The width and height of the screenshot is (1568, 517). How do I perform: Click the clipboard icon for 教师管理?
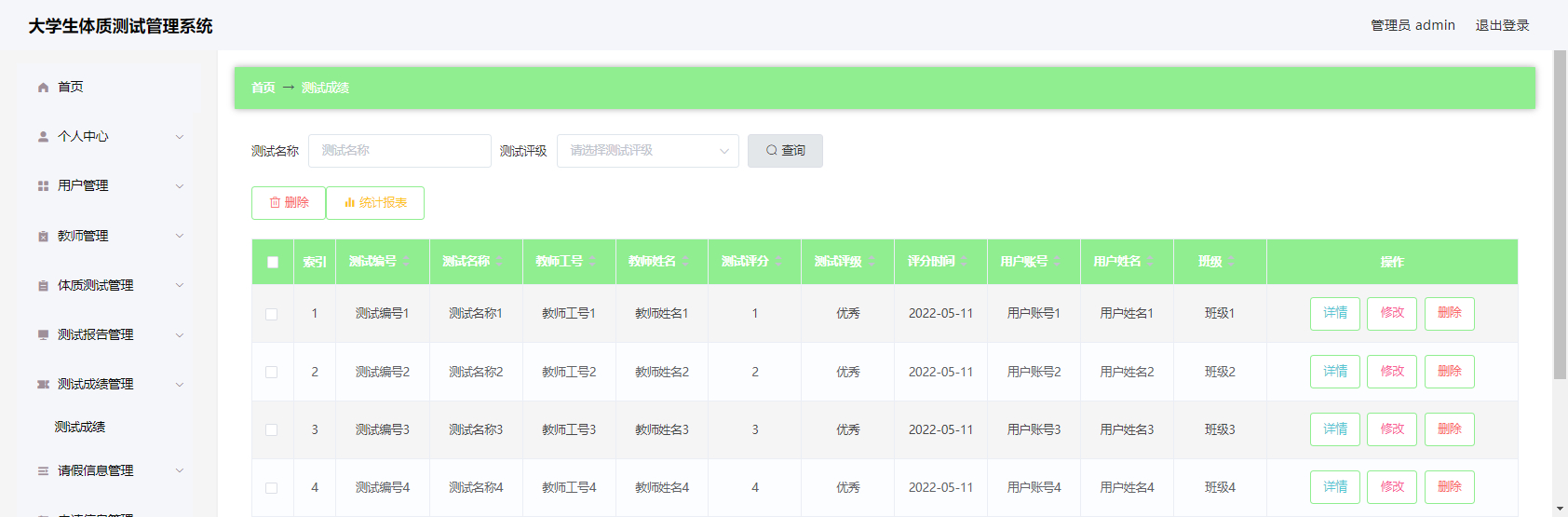pyautogui.click(x=43, y=236)
